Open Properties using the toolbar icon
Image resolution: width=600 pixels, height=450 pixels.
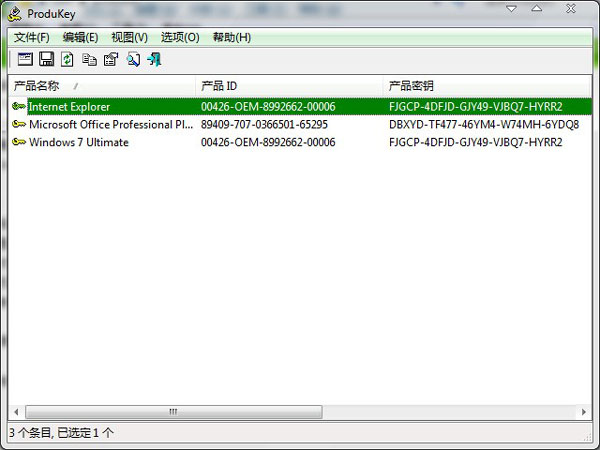pos(111,59)
